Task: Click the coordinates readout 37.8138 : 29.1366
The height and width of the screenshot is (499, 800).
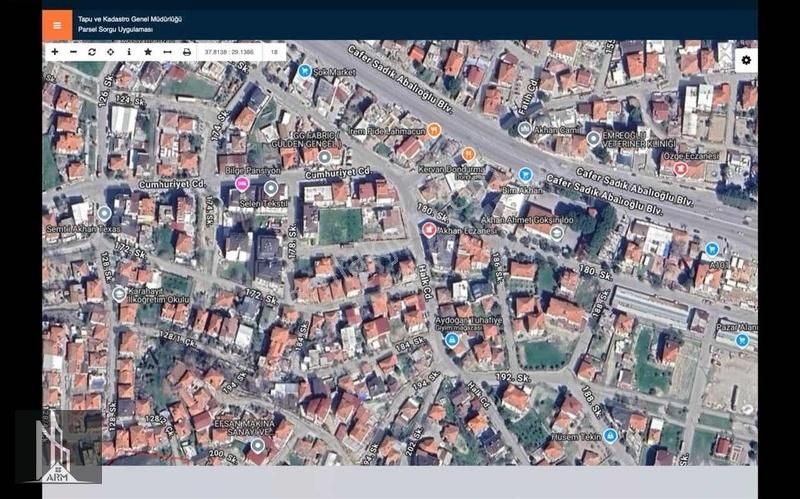Action: click(229, 52)
